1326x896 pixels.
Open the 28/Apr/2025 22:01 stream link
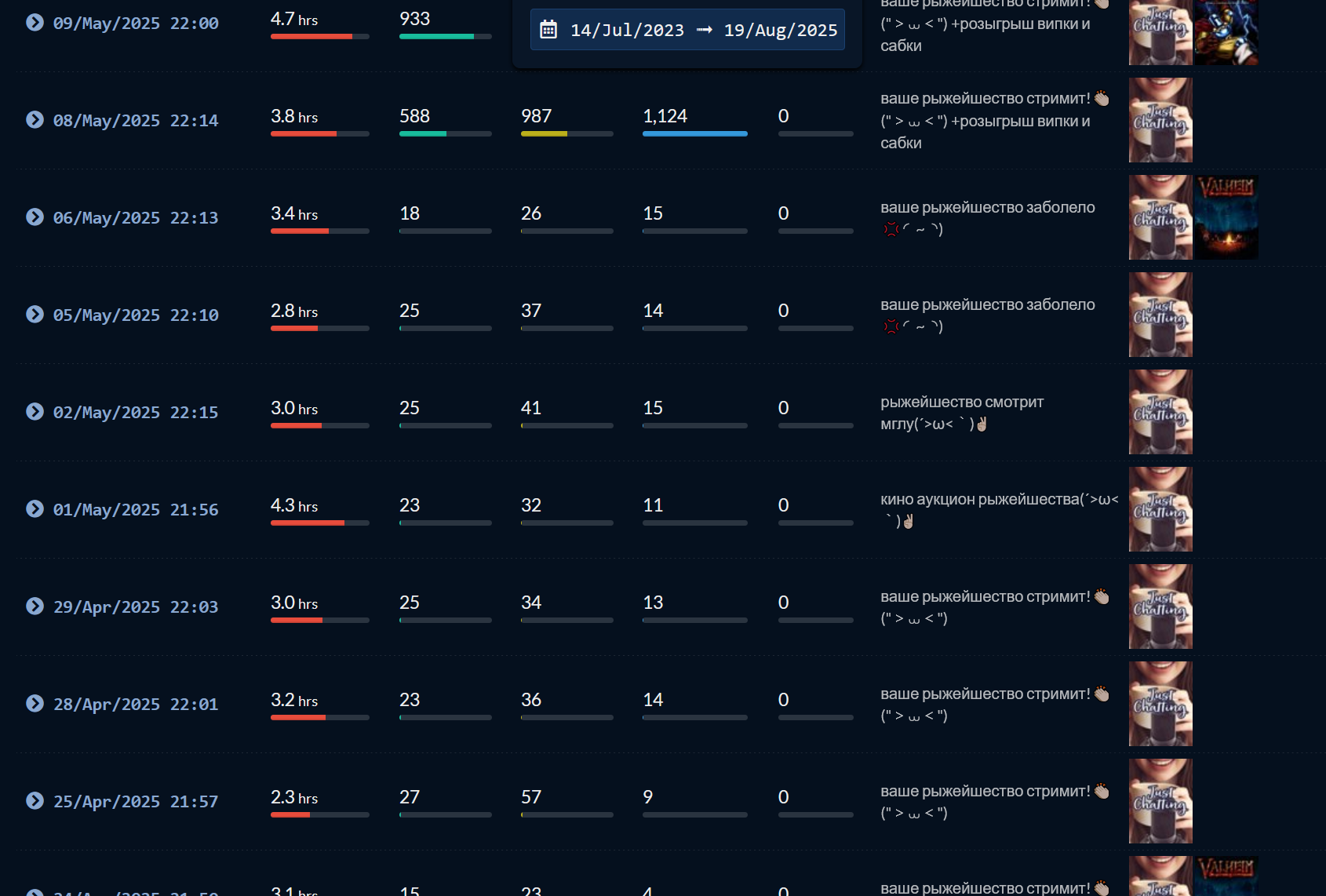click(136, 705)
